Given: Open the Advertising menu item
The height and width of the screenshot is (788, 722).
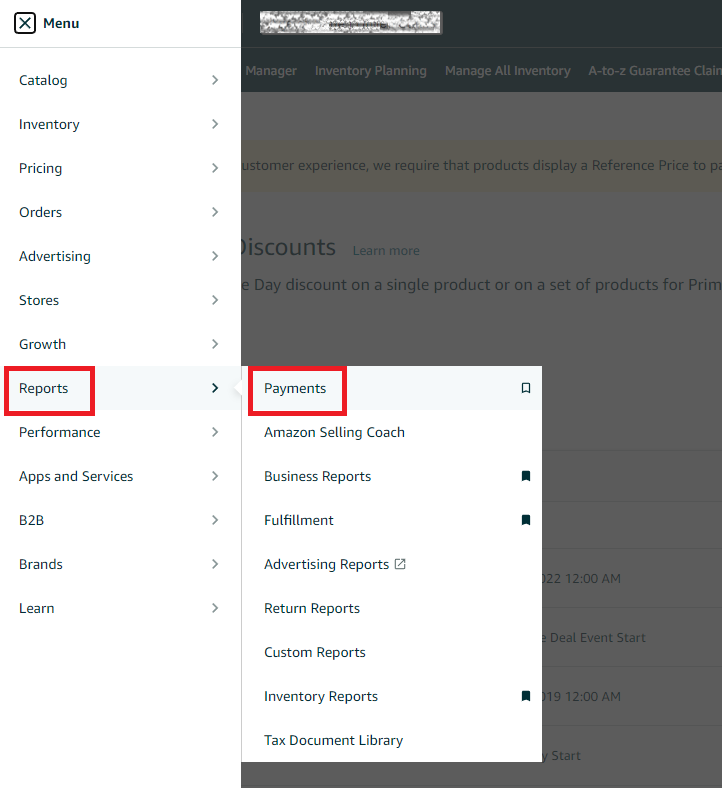Looking at the screenshot, I should 55,256.
